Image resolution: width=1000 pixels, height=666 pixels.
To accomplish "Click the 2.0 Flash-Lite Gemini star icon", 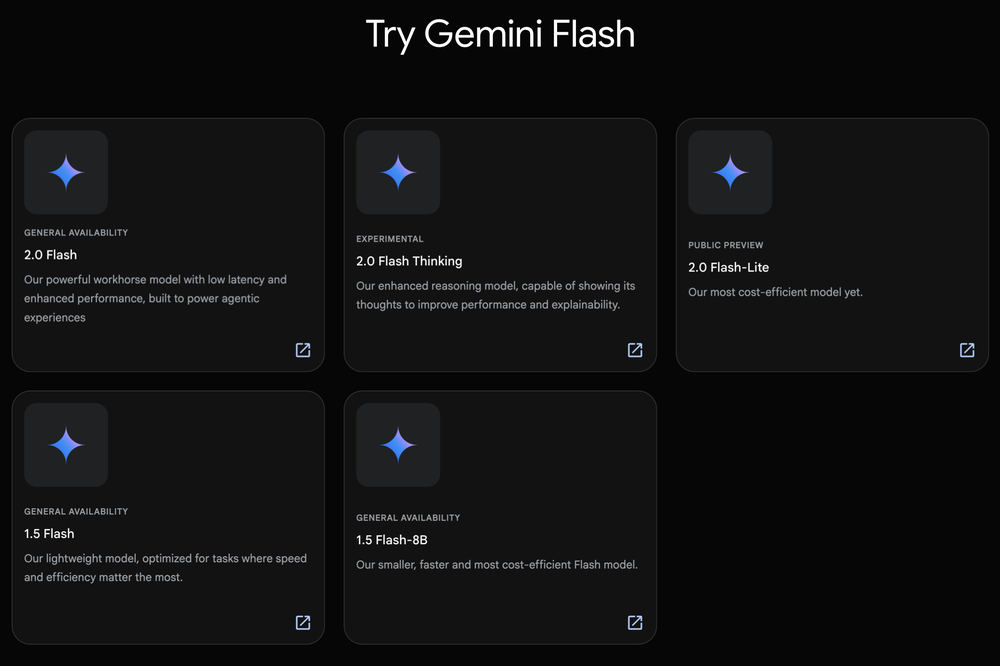I will coord(730,173).
